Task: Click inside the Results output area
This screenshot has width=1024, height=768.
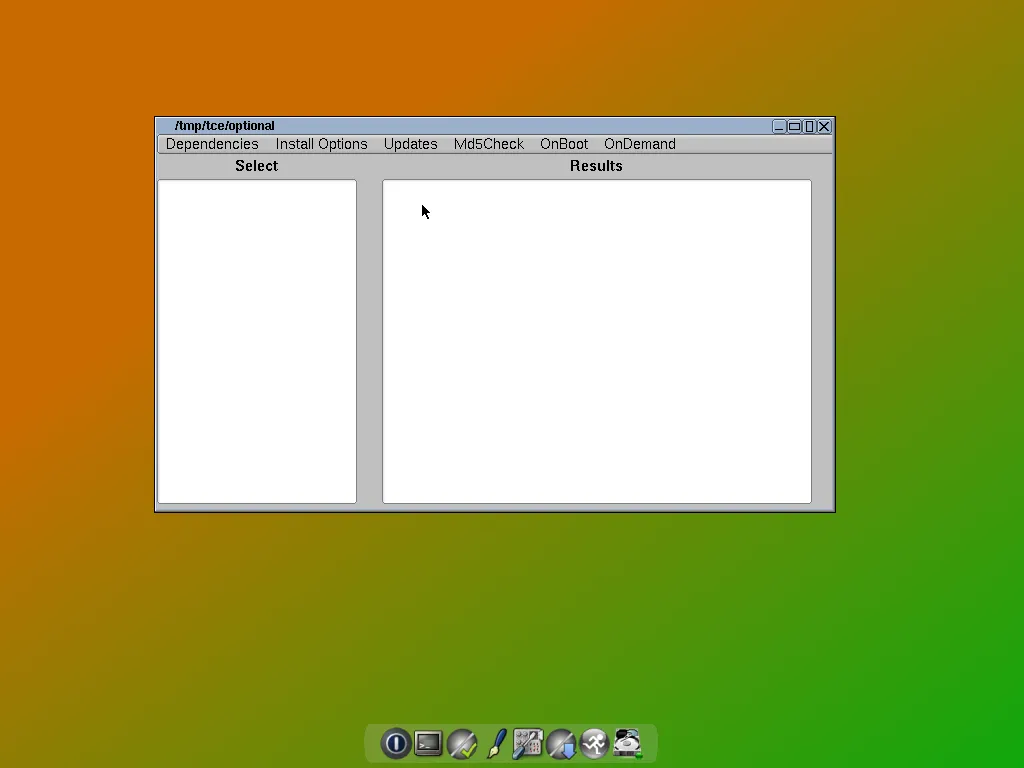Action: 597,342
